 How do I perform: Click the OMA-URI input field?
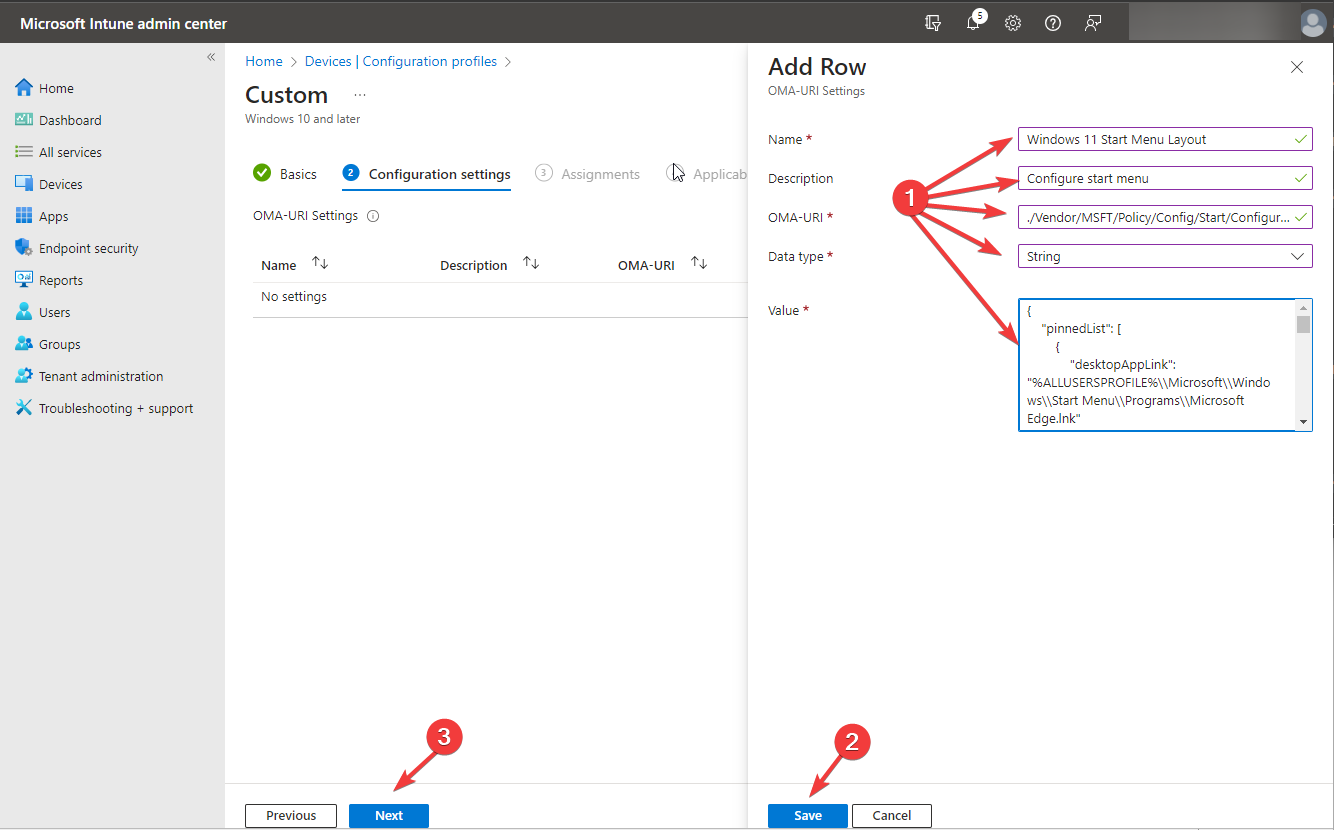(1165, 217)
